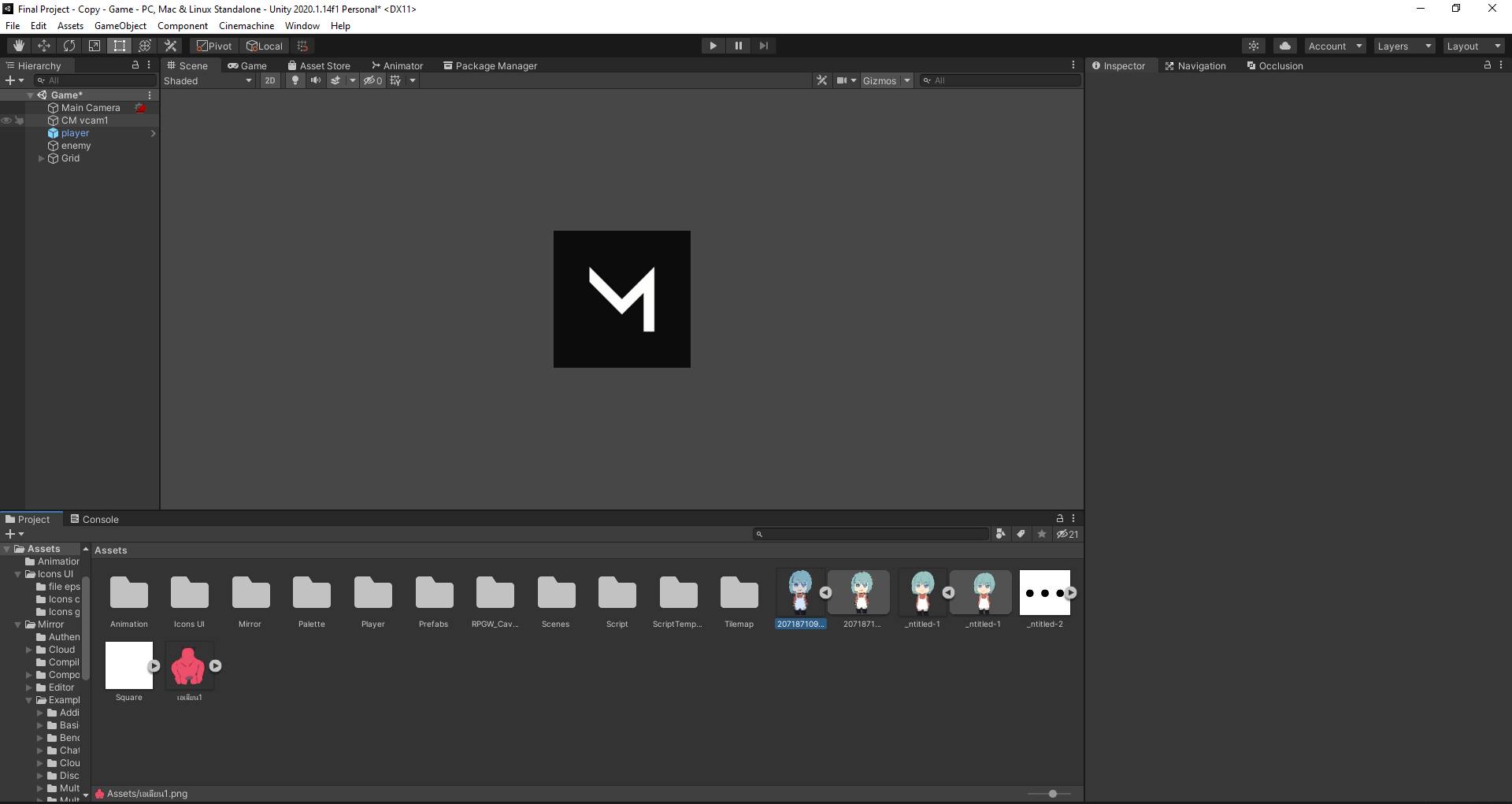Toggle scene grid visibility

pyautogui.click(x=395, y=80)
